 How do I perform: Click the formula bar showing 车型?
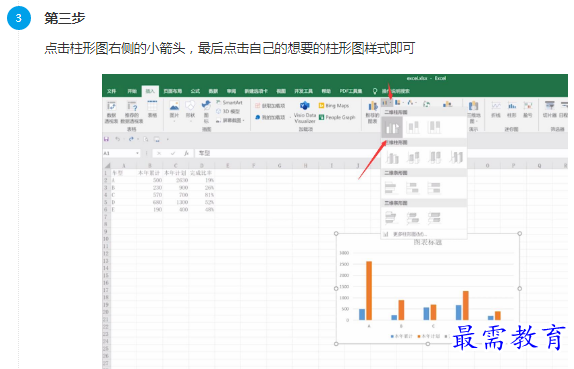tap(381, 153)
